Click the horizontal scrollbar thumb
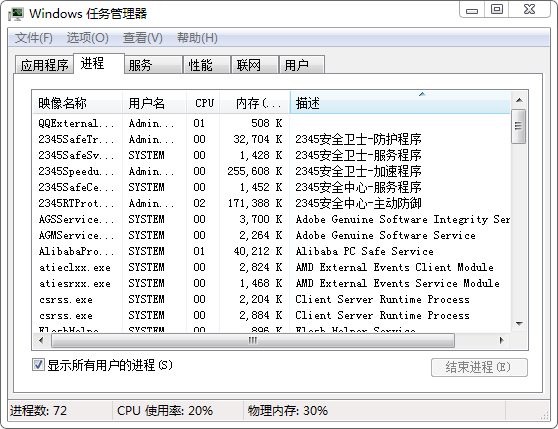 [x=253, y=340]
